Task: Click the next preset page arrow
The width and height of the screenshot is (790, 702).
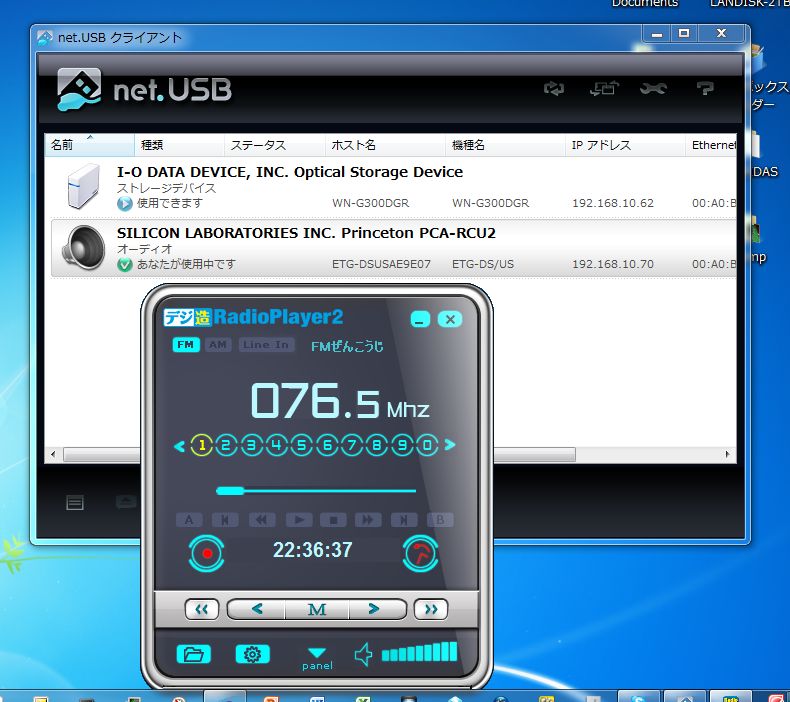Action: coord(450,445)
